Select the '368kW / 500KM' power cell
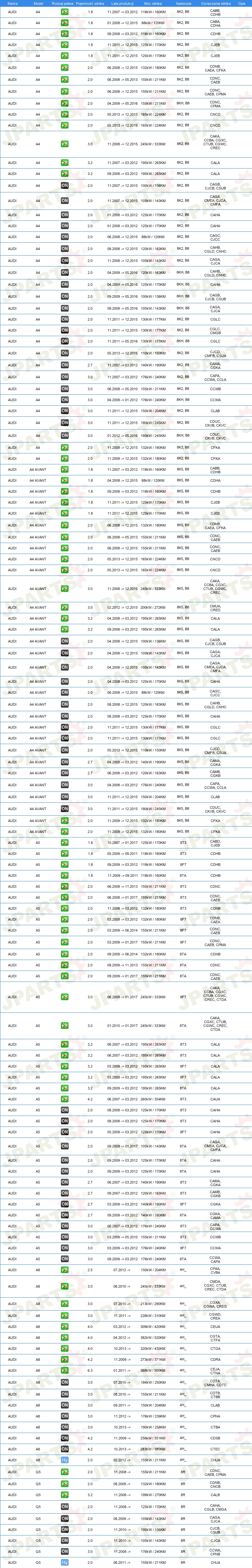This screenshot has height=1568, width=252. [x=153, y=1370]
